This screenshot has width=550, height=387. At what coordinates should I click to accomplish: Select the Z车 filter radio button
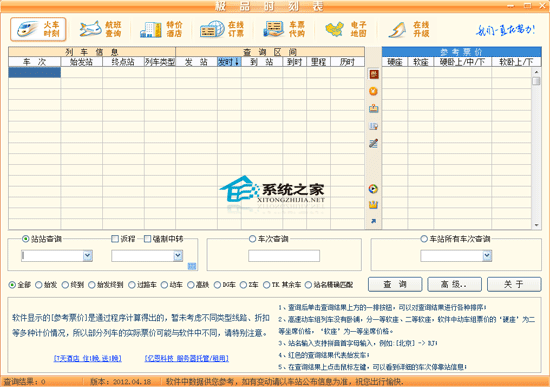point(243,285)
